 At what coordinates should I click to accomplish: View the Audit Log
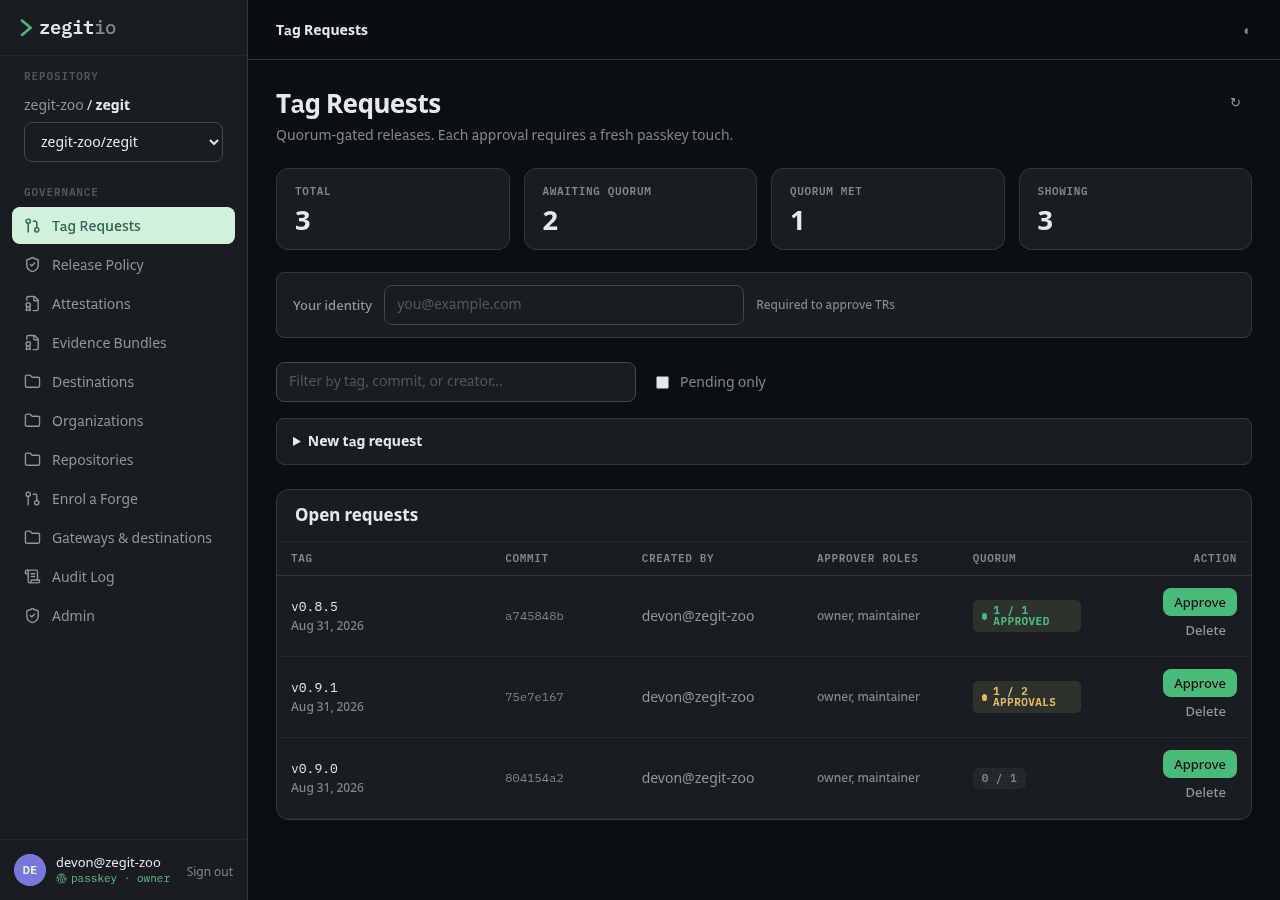[x=123, y=577]
